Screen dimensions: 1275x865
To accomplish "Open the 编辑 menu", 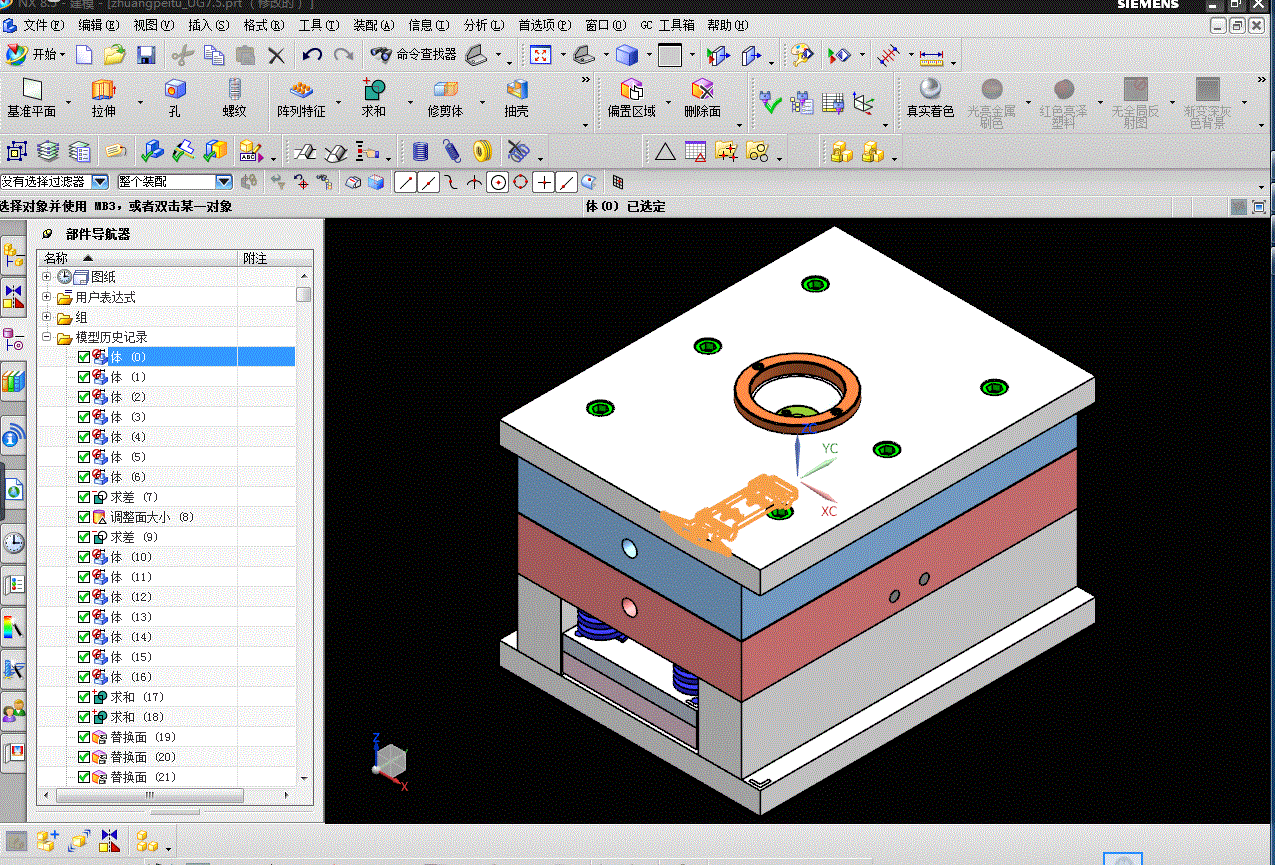I will 98,25.
